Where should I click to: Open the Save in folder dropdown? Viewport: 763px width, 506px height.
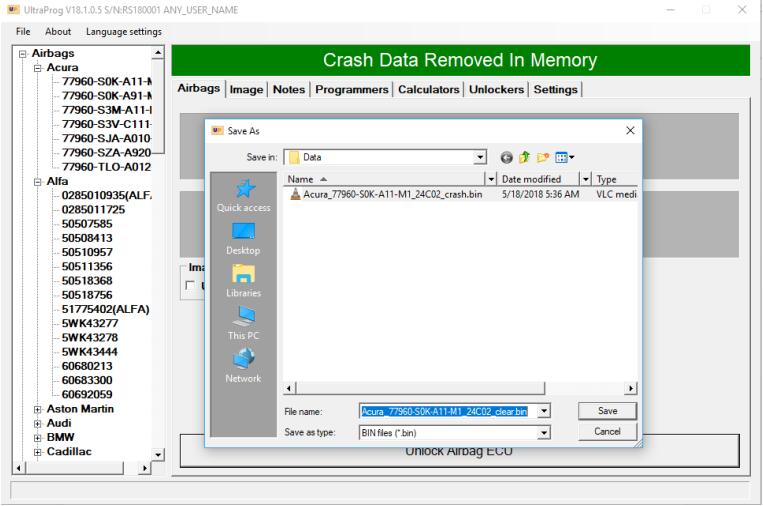tap(480, 157)
